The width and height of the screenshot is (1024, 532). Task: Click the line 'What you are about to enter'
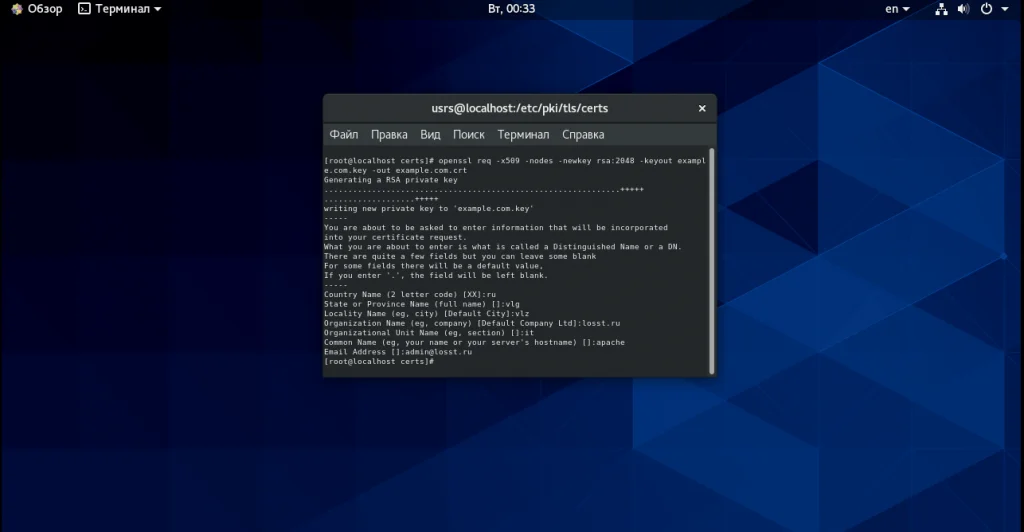point(503,247)
